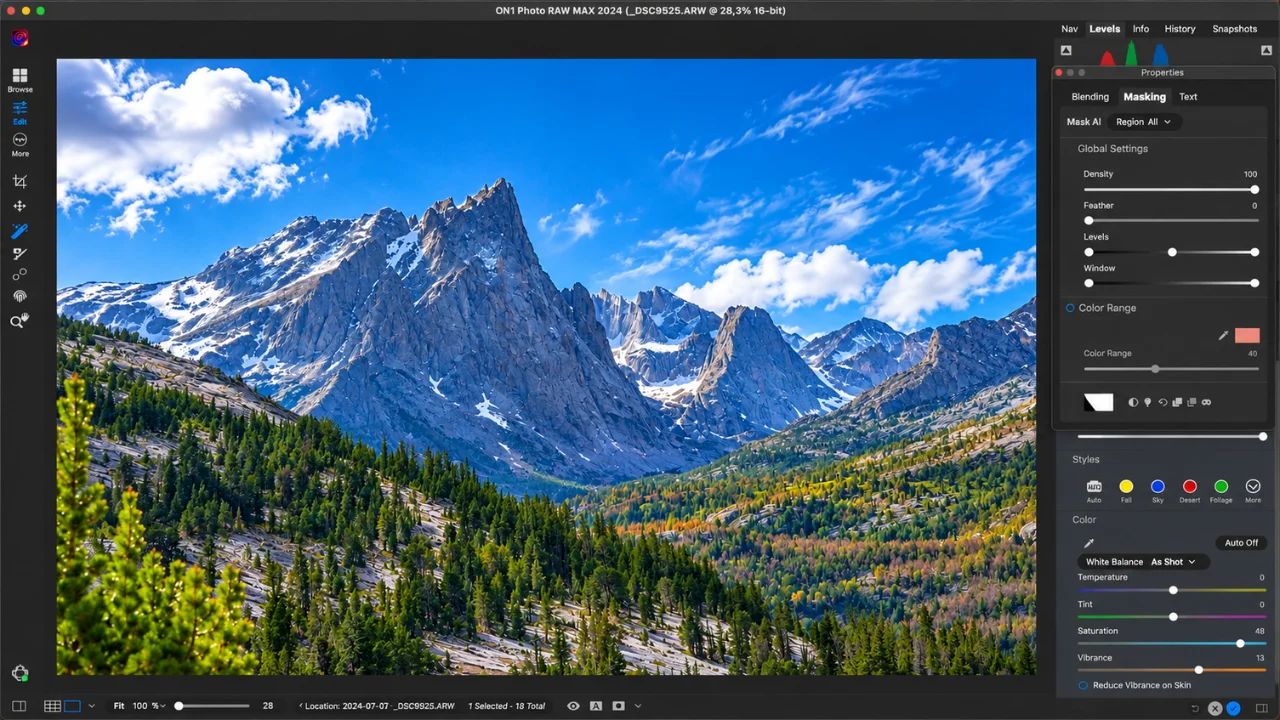Open the Region All dropdown
1280x720 pixels.
point(1144,122)
